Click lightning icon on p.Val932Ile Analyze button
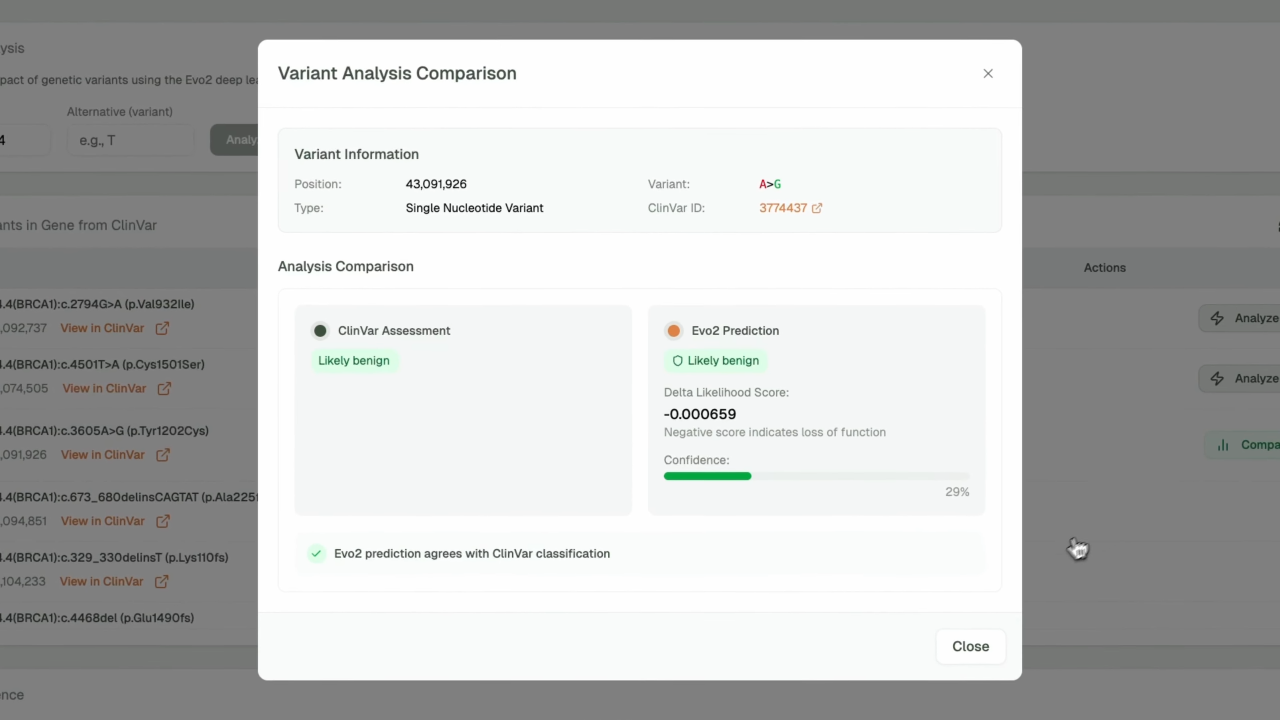Screen dimensions: 1280x720 pos(1217,318)
